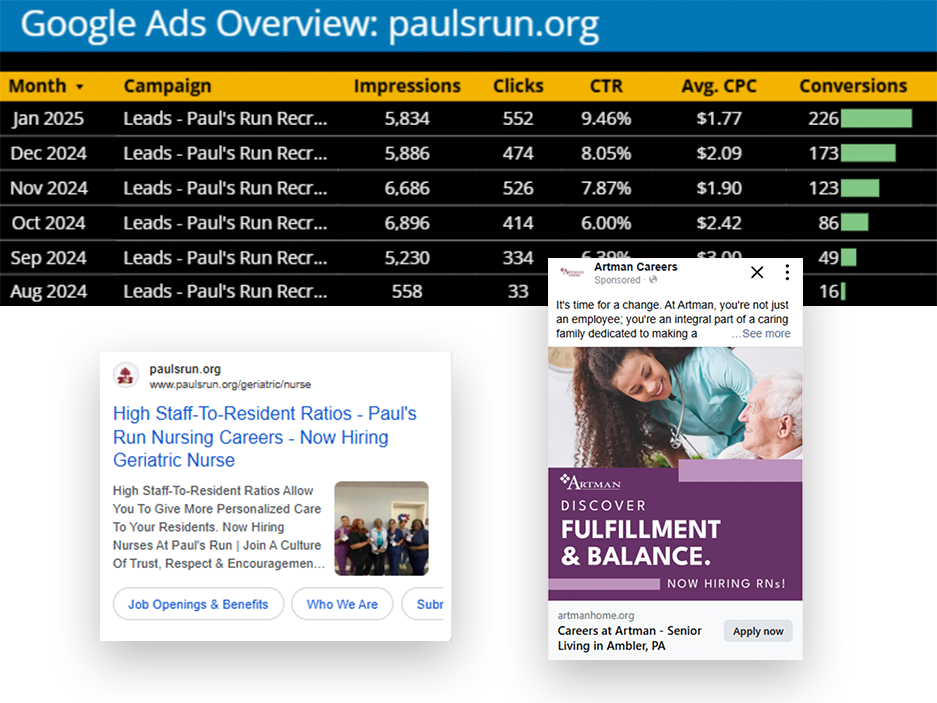Click the CTR column header
937x703 pixels.
(x=606, y=86)
